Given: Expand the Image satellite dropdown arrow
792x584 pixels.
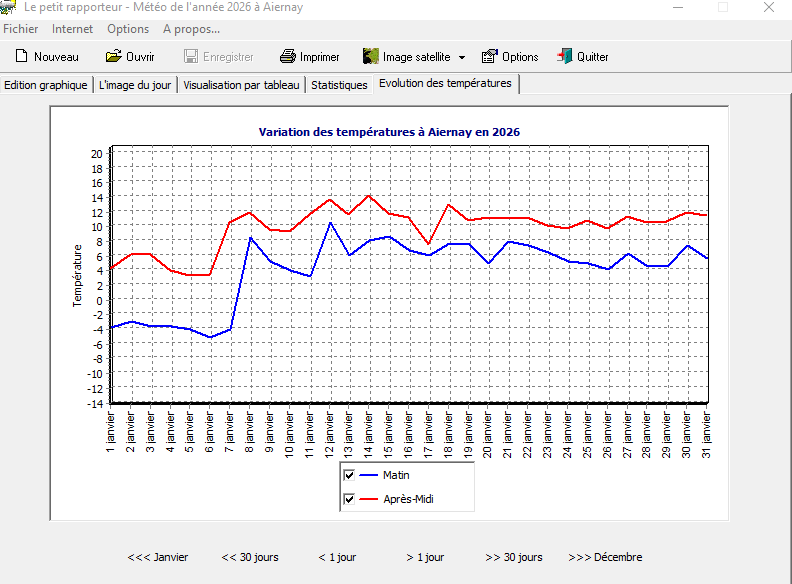Looking at the screenshot, I should pyautogui.click(x=462, y=57).
